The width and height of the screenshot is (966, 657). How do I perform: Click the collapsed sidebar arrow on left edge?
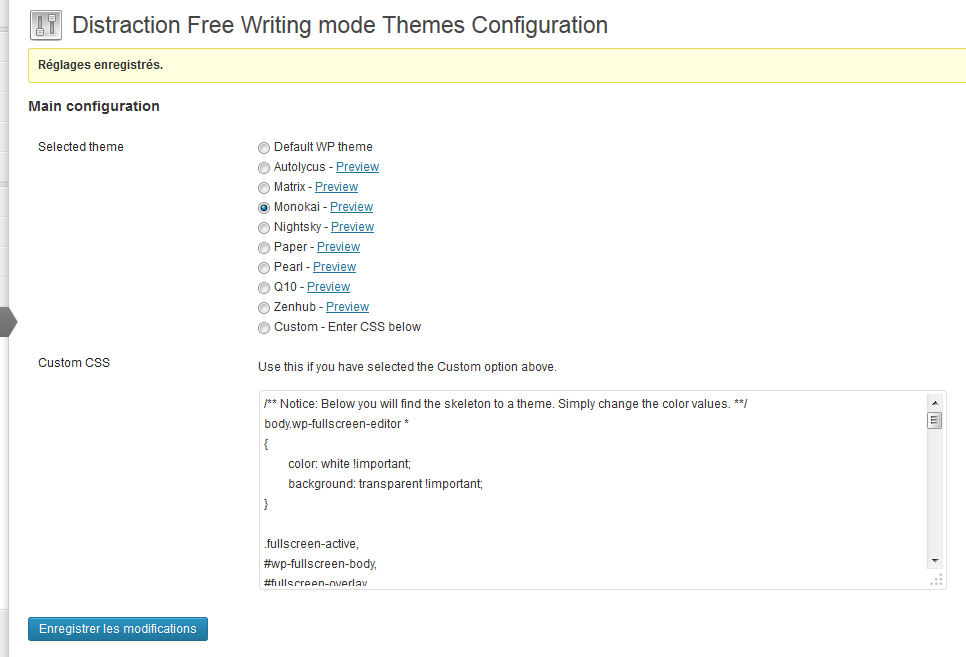pyautogui.click(x=9, y=322)
